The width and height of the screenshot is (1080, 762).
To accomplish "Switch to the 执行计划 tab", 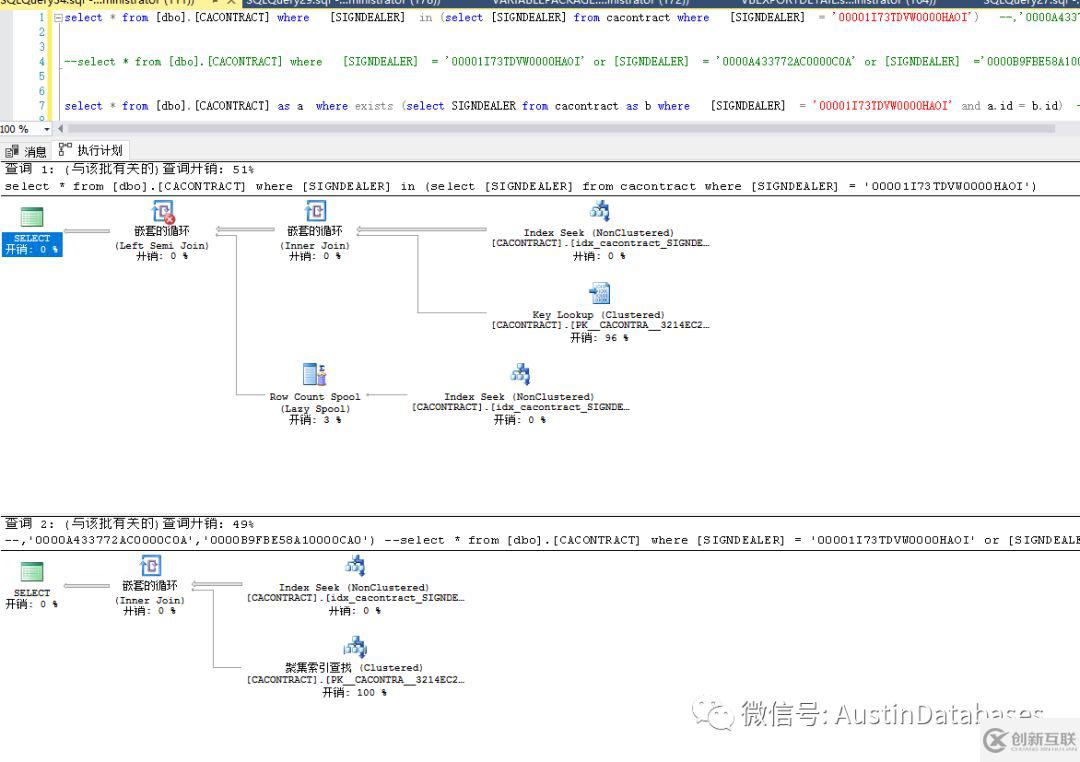I will coord(101,150).
